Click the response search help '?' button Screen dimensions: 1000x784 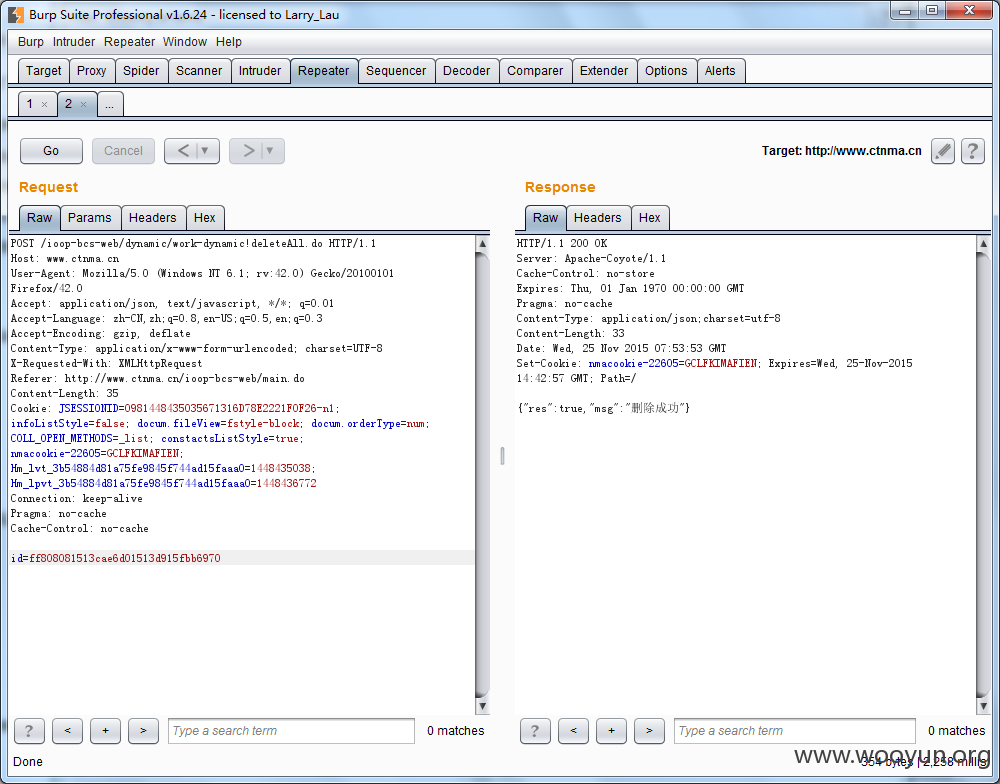point(535,730)
